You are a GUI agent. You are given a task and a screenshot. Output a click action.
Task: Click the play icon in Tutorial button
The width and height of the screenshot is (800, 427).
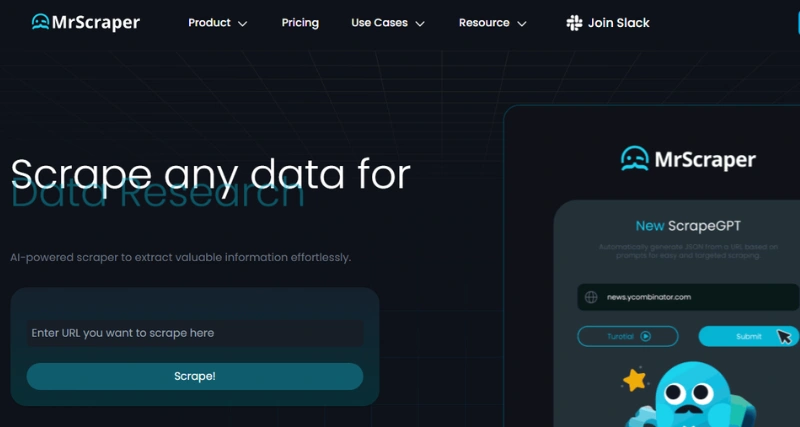tap(646, 337)
